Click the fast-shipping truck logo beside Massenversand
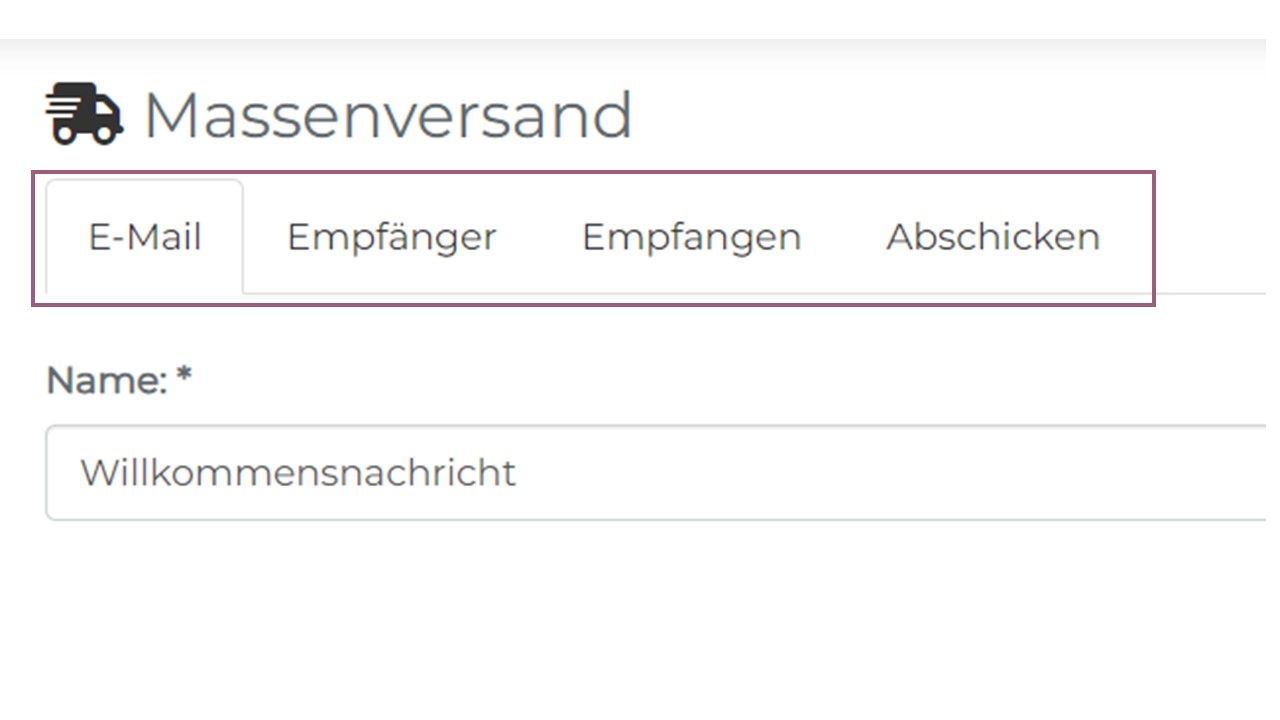This screenshot has width=1280, height=720. (84, 114)
